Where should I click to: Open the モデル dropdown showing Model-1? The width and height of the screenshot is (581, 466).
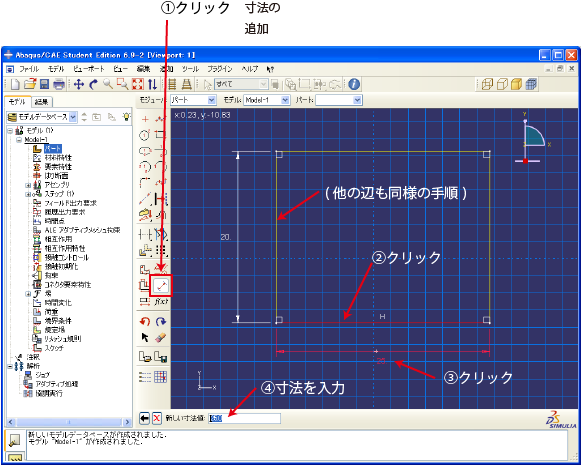pos(266,100)
